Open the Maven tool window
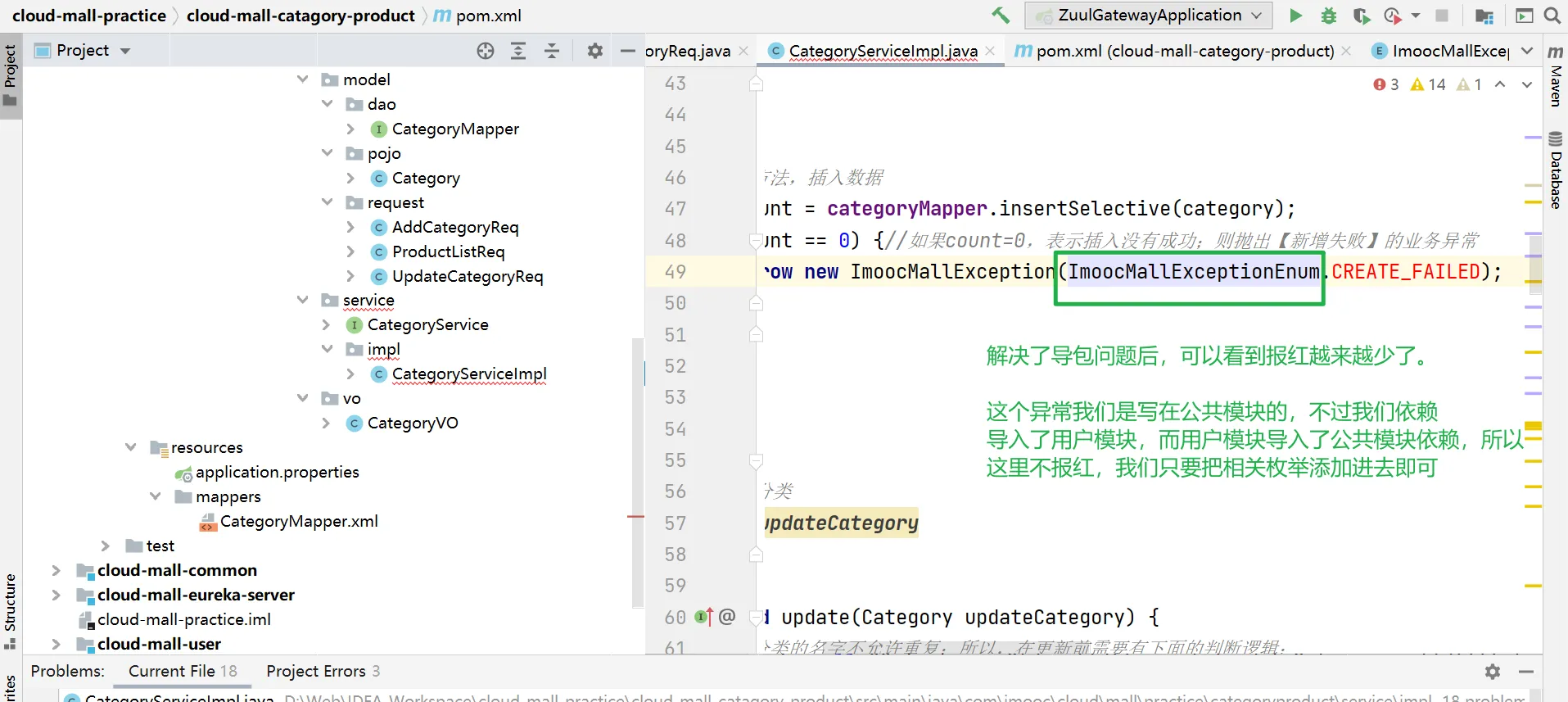Image resolution: width=1568 pixels, height=702 pixels. pyautogui.click(x=1556, y=76)
